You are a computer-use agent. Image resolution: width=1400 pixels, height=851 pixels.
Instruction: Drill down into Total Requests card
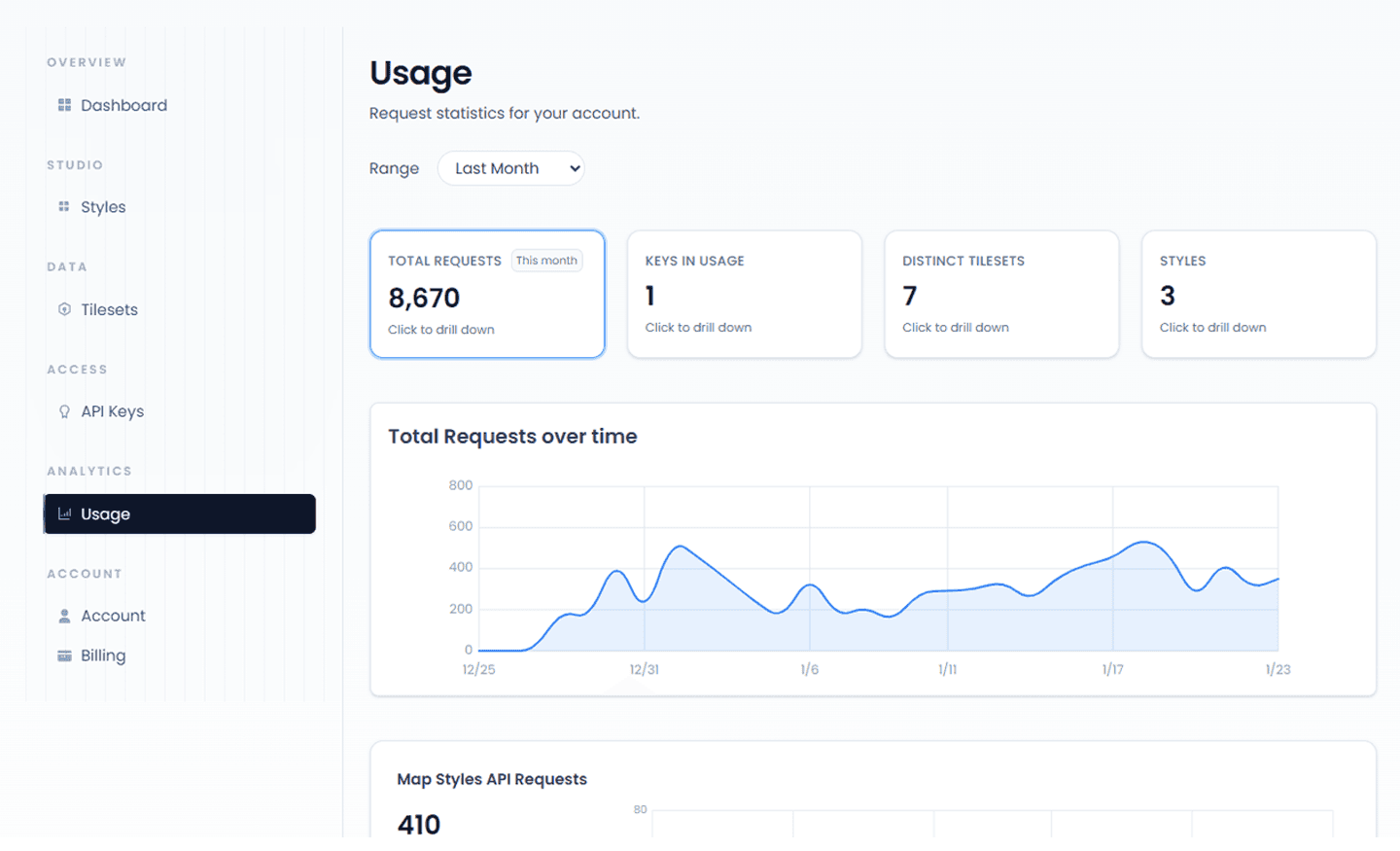pos(486,294)
